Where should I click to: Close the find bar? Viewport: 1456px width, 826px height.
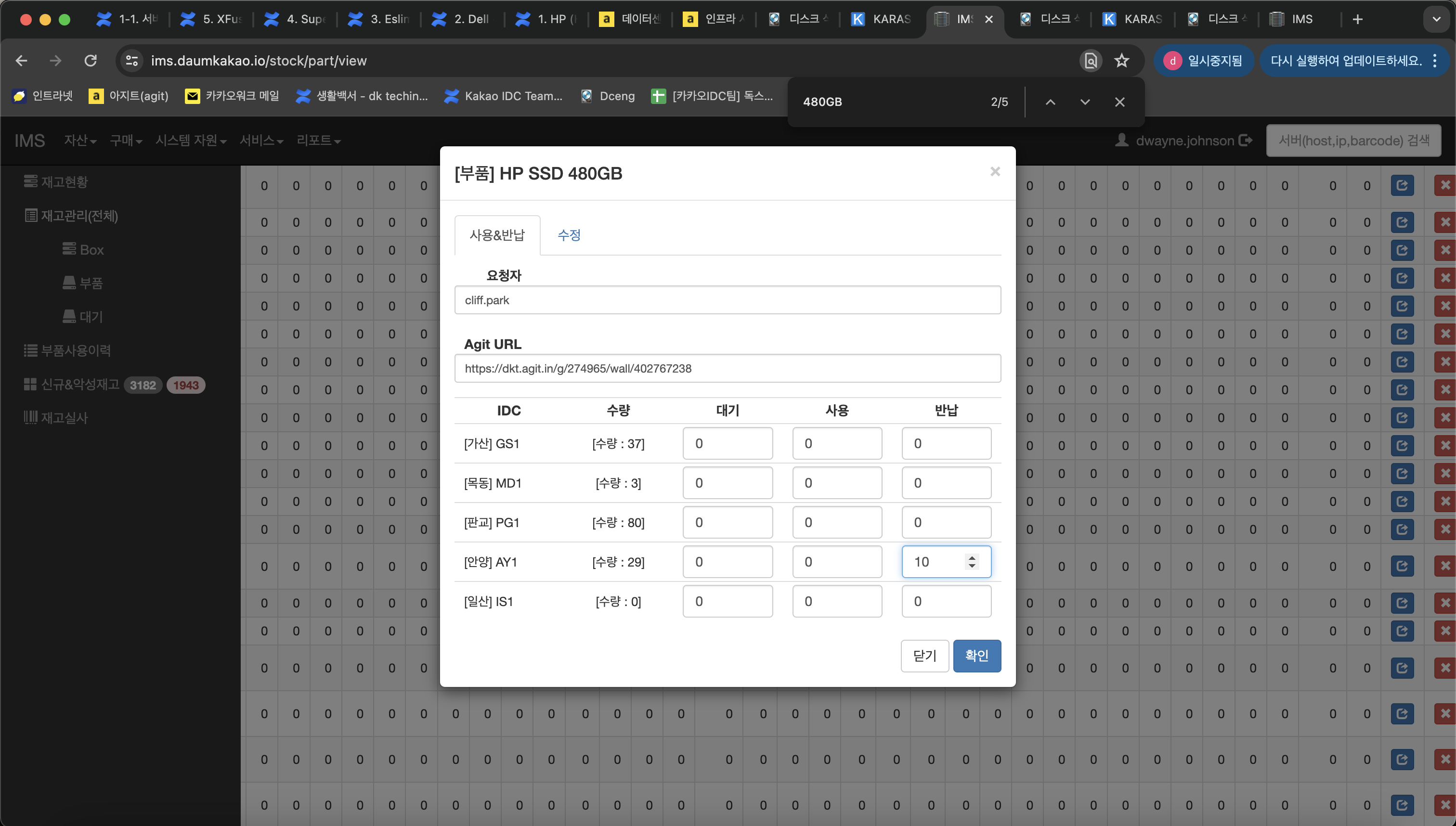click(x=1119, y=102)
